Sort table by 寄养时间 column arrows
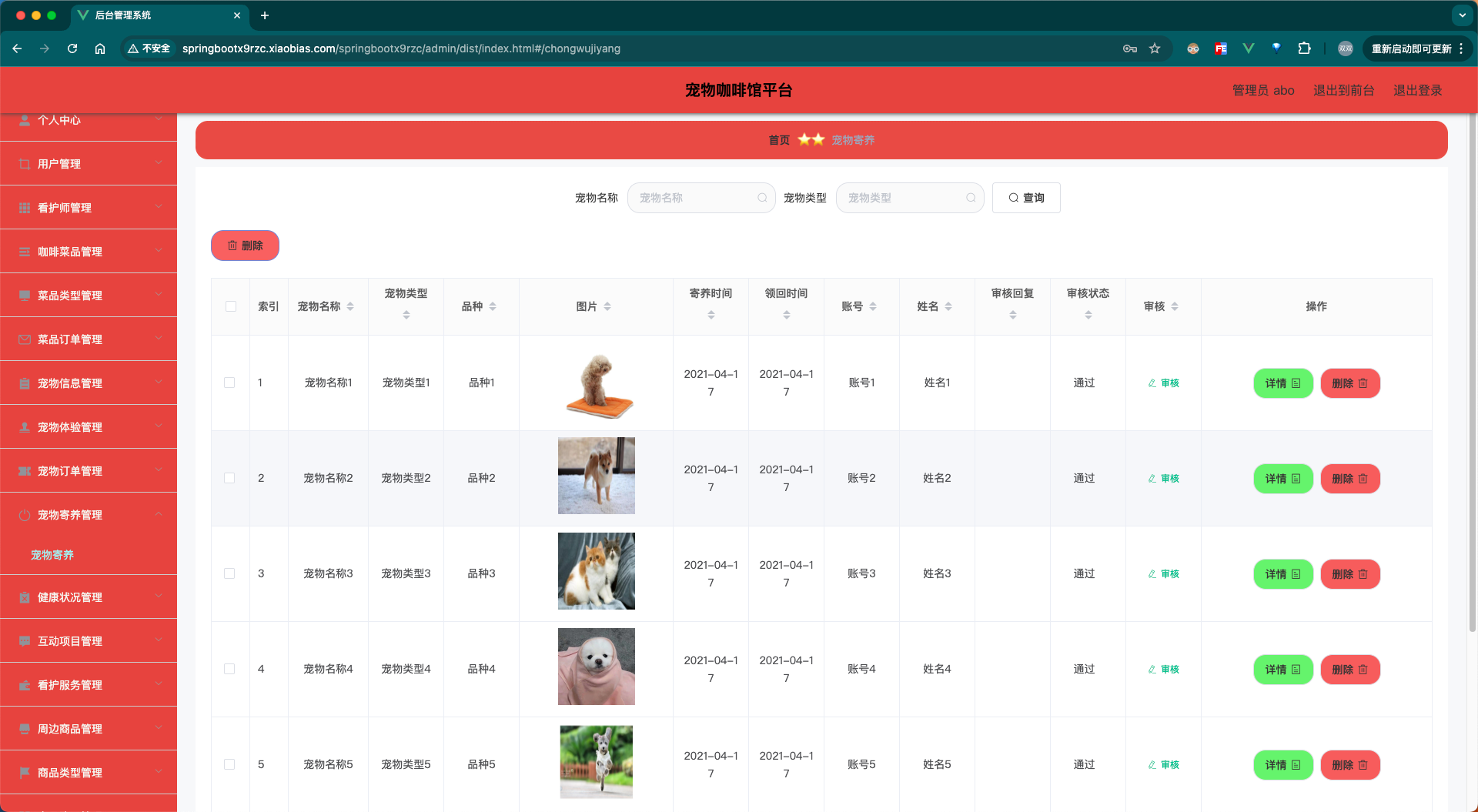 [711, 315]
